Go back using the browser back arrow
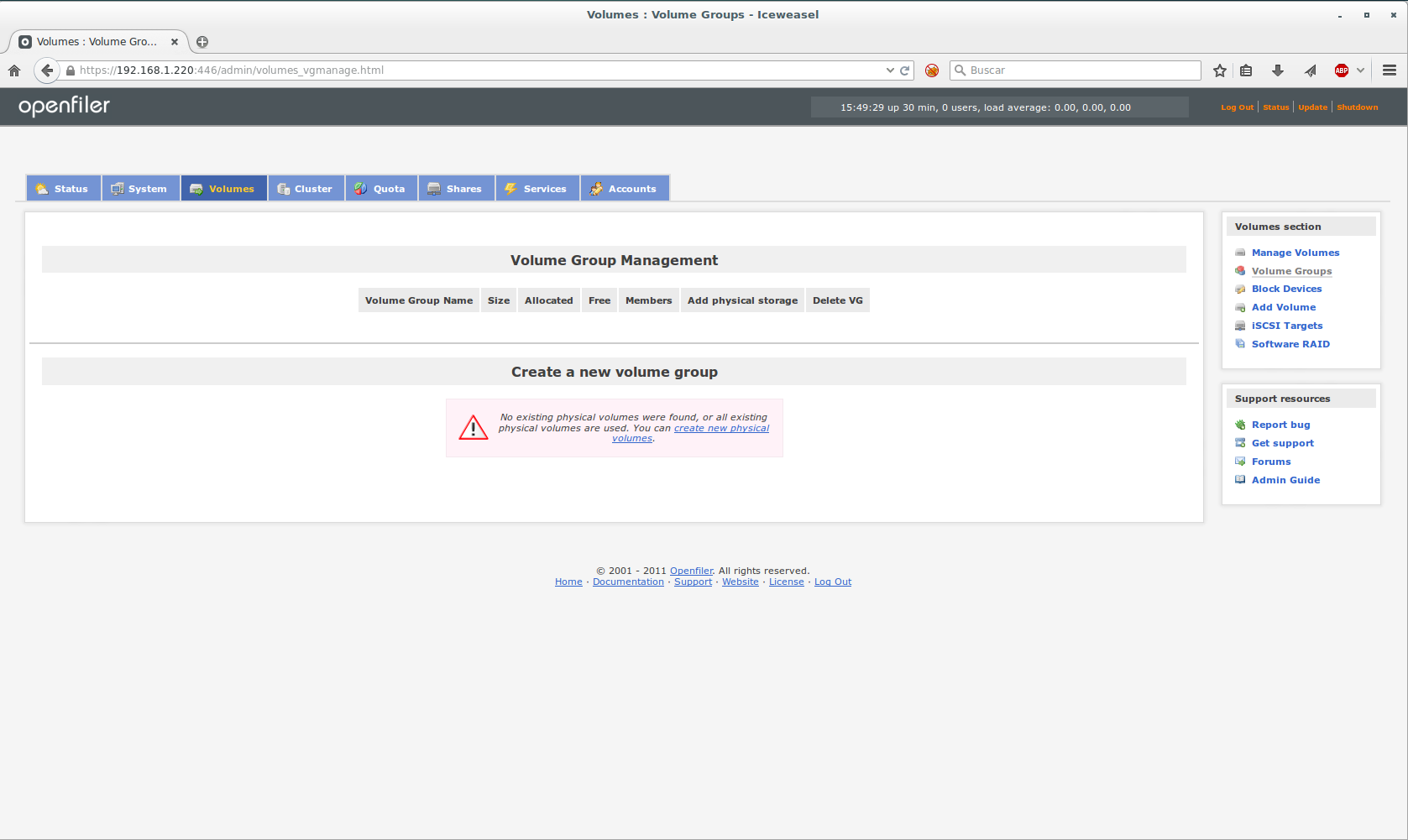This screenshot has width=1408, height=840. click(x=47, y=70)
